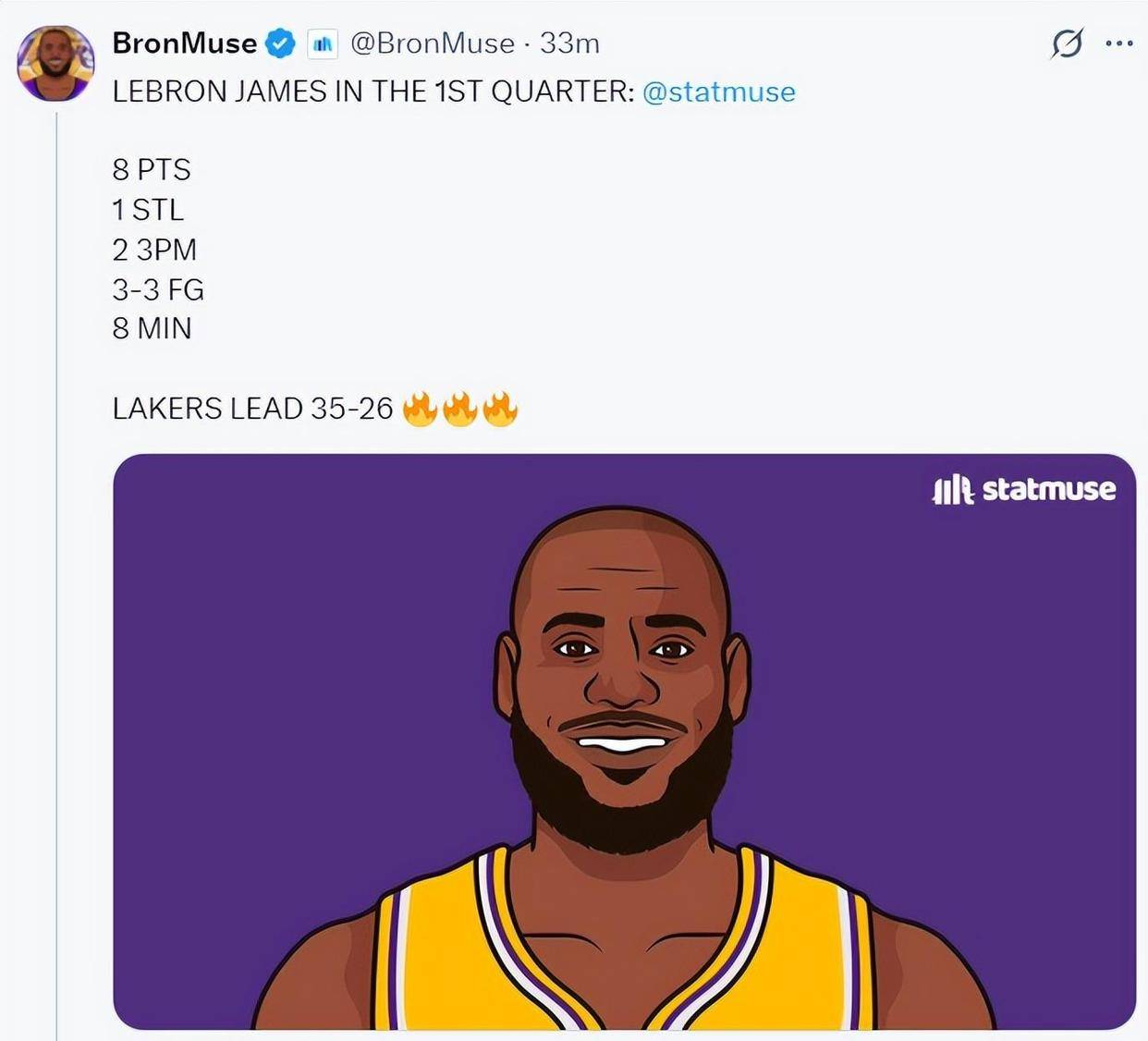Image resolution: width=1148 pixels, height=1041 pixels.
Task: Click the "8 MIN" stat line
Action: (152, 329)
